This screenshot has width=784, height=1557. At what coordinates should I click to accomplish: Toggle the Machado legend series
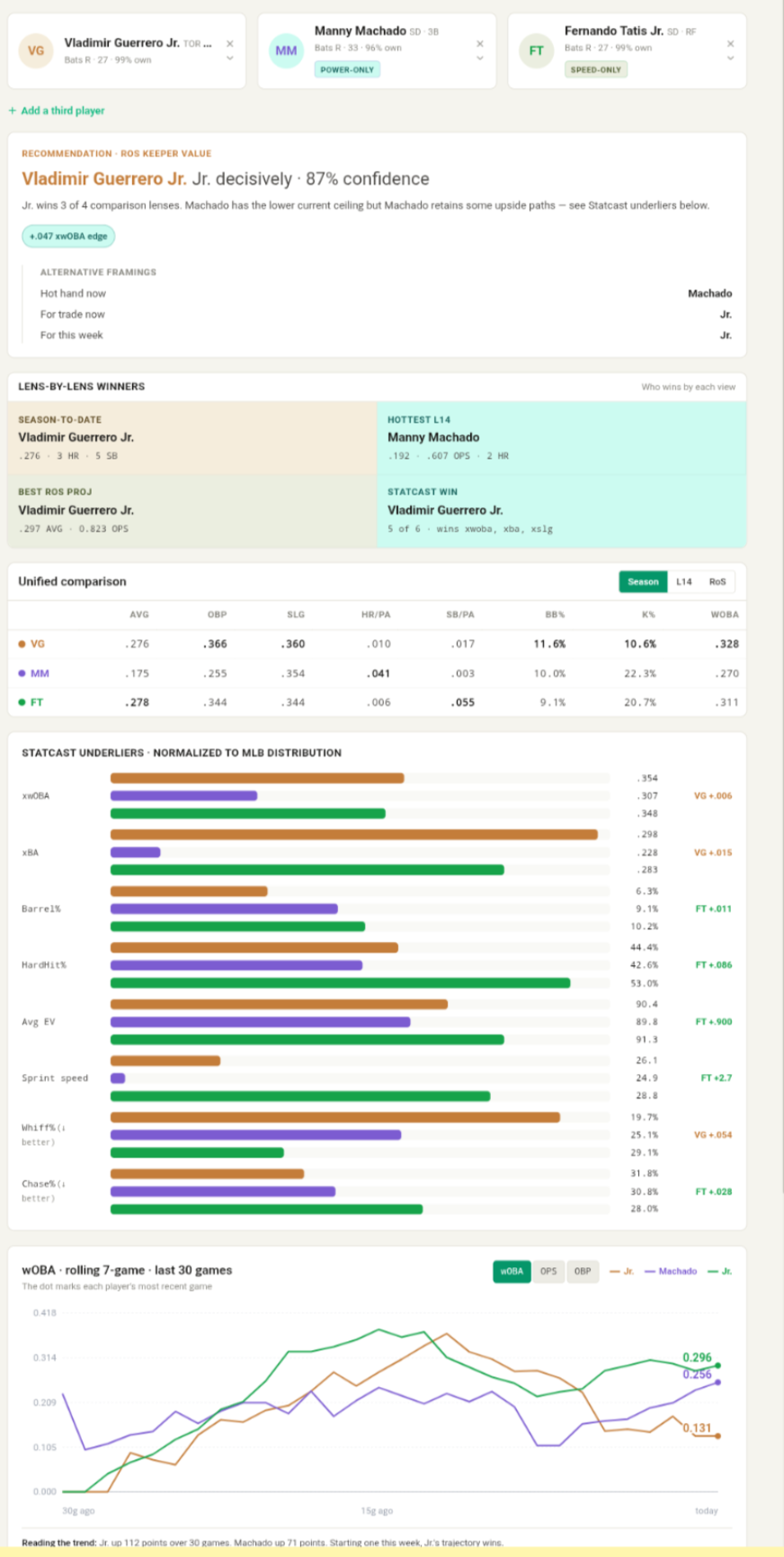671,1272
